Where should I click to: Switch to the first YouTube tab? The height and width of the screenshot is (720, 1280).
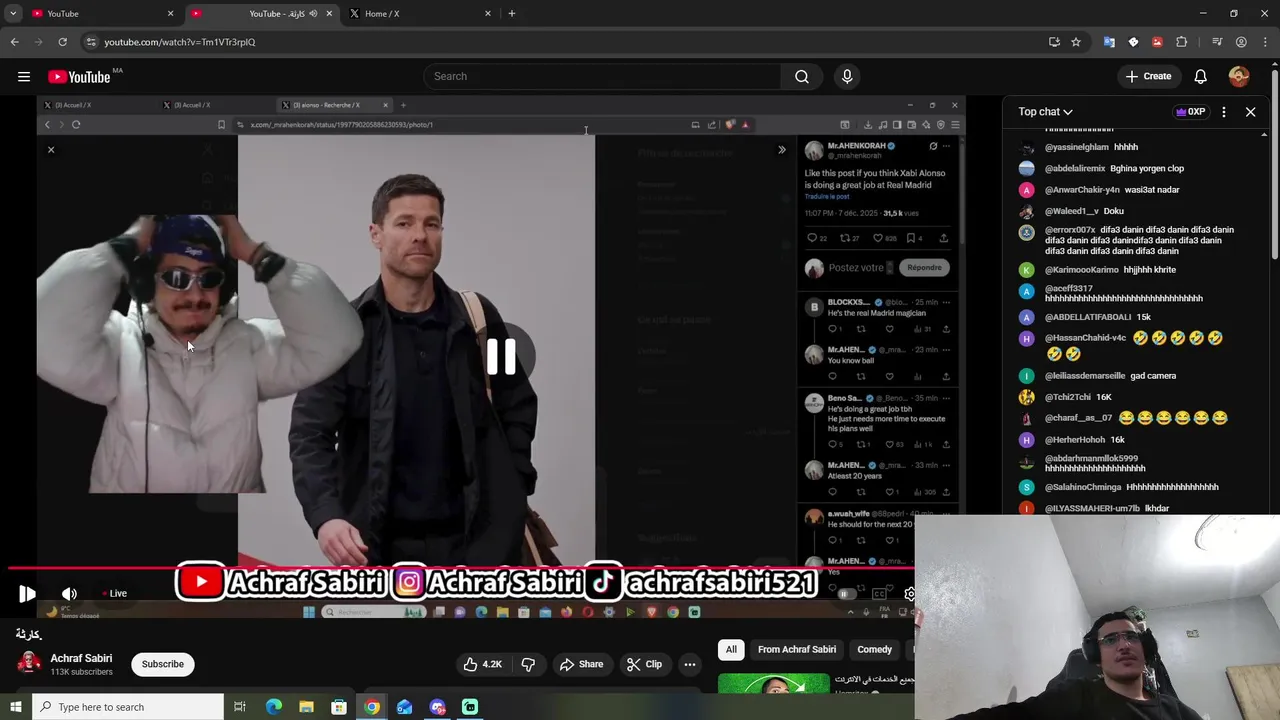100,13
